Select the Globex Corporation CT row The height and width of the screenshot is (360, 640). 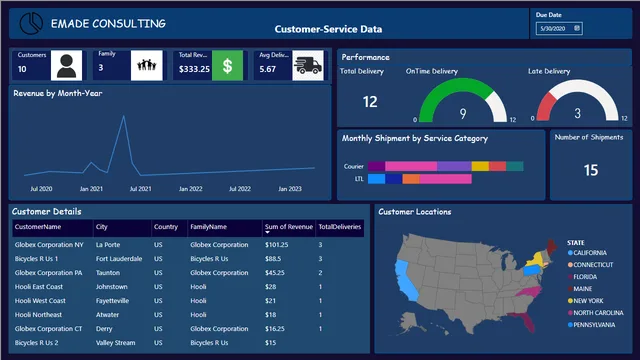(x=188, y=329)
